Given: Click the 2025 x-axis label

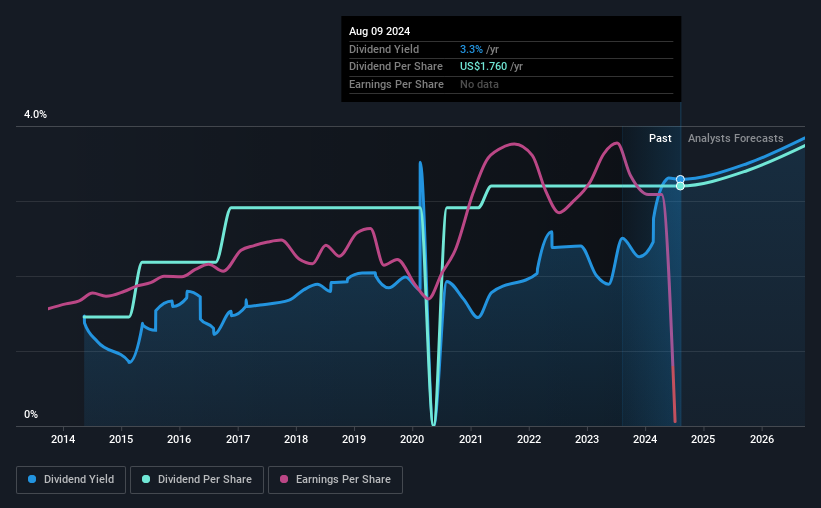Looking at the screenshot, I should click(x=703, y=439).
